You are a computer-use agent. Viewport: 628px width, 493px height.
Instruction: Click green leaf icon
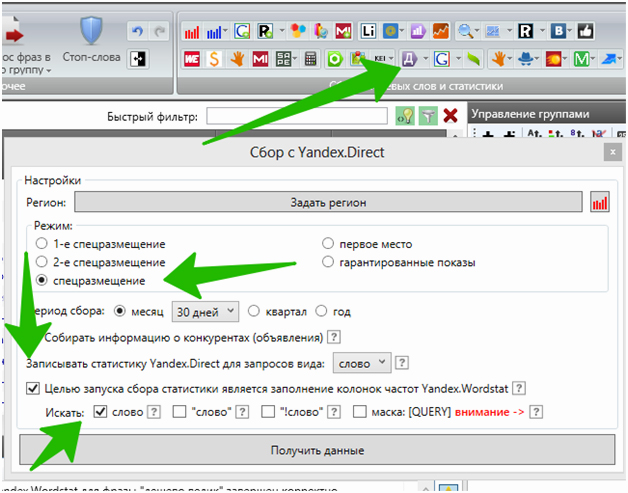(x=473, y=59)
